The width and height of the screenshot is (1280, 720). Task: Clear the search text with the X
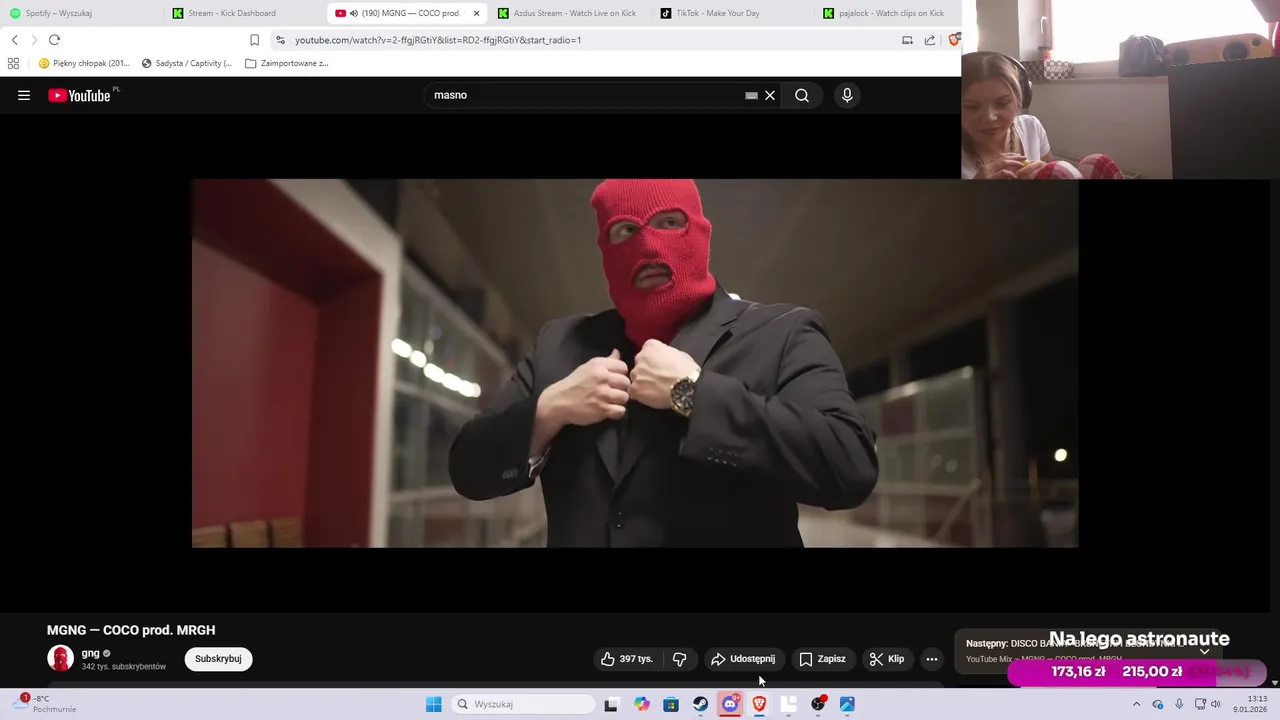click(770, 95)
